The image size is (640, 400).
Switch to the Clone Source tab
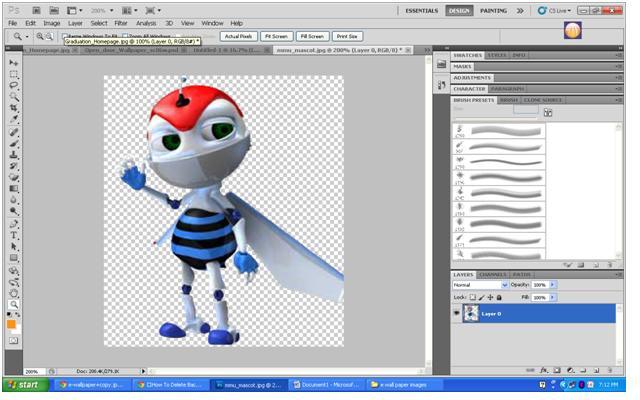tap(543, 100)
